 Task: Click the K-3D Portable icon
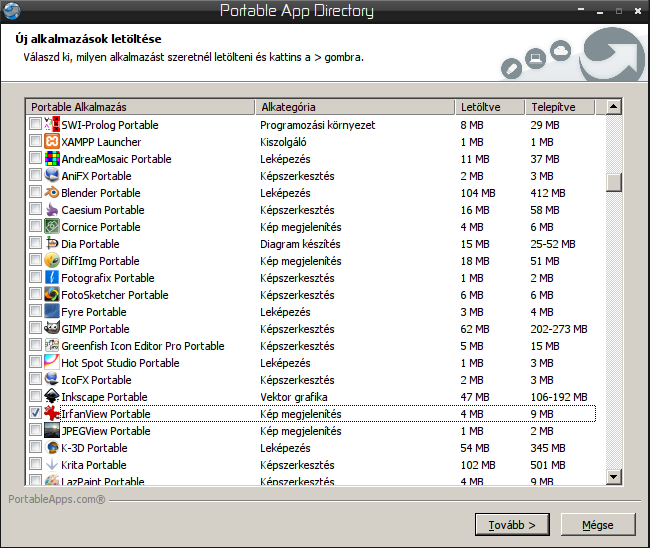(52, 448)
